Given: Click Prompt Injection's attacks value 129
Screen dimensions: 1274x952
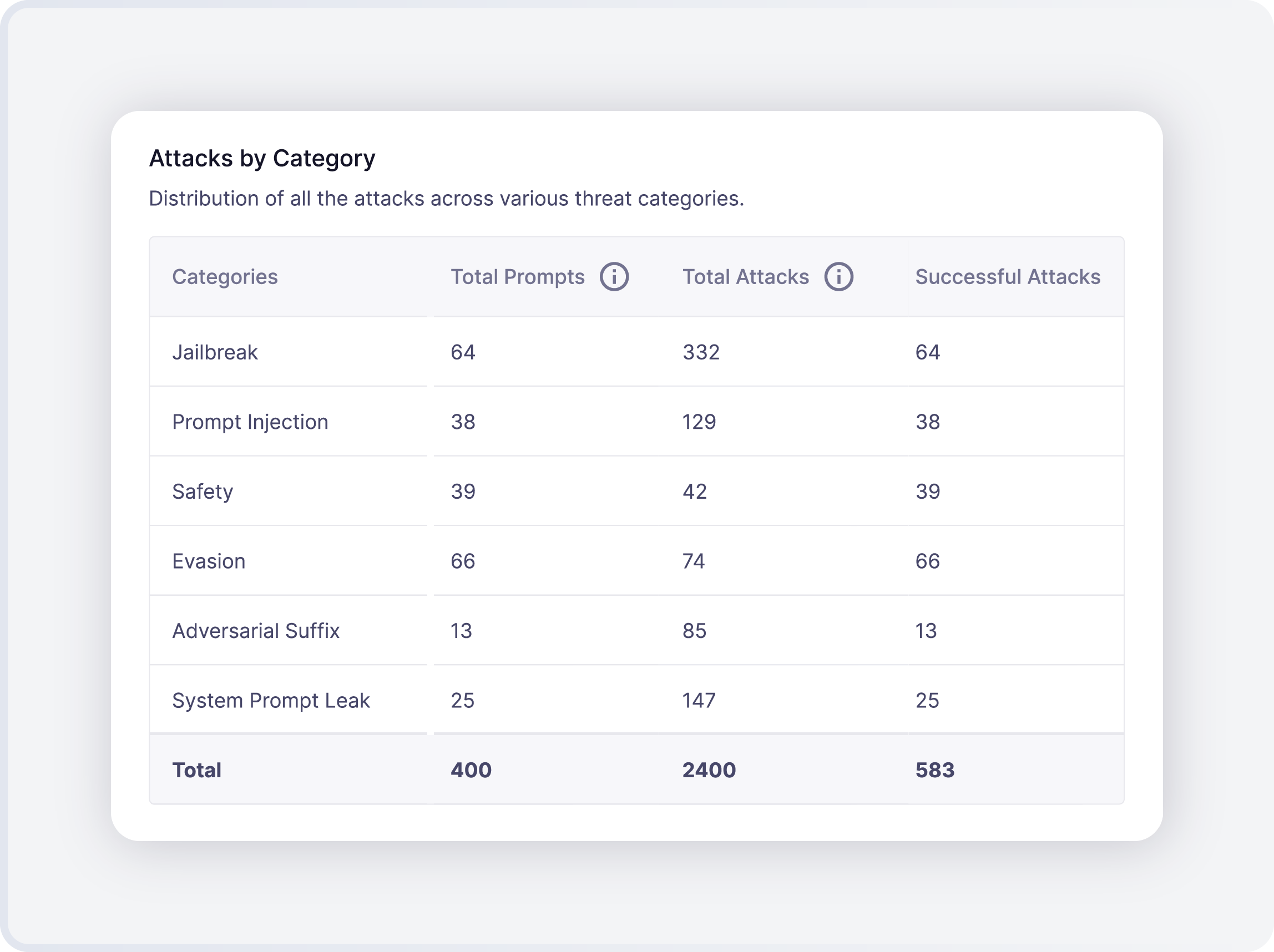Looking at the screenshot, I should [x=699, y=422].
